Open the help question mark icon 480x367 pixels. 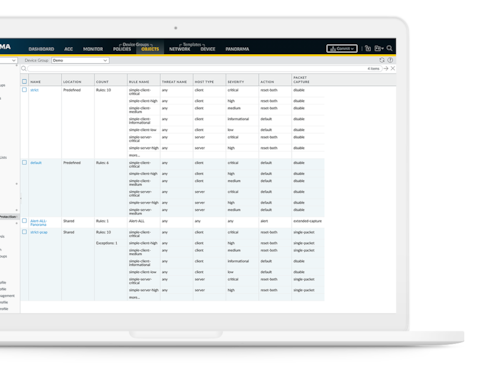(390, 60)
